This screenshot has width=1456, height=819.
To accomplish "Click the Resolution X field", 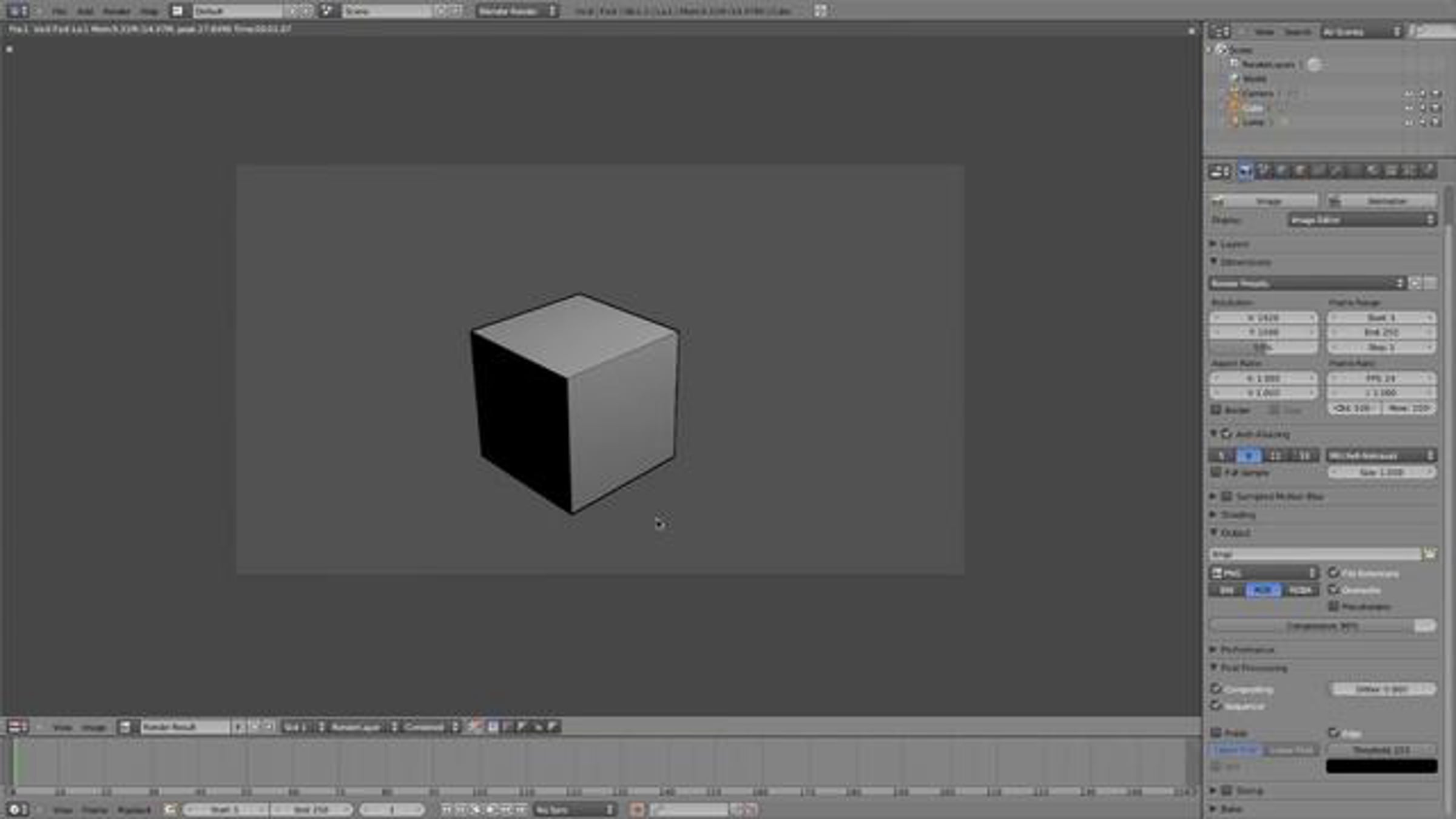I will [1264, 317].
